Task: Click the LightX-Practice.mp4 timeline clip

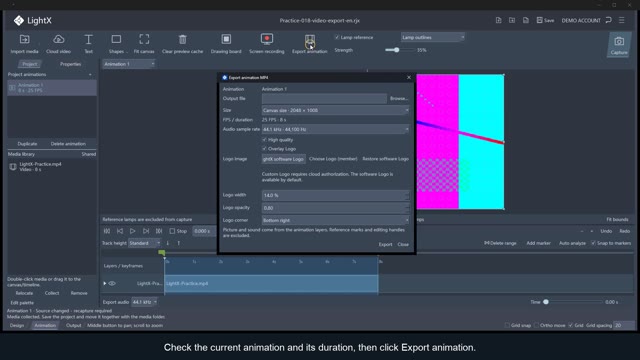Action: (x=271, y=283)
